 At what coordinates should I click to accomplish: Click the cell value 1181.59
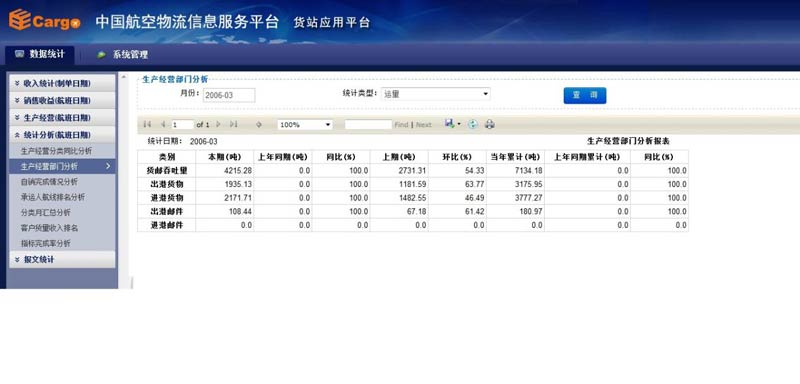tap(412, 185)
